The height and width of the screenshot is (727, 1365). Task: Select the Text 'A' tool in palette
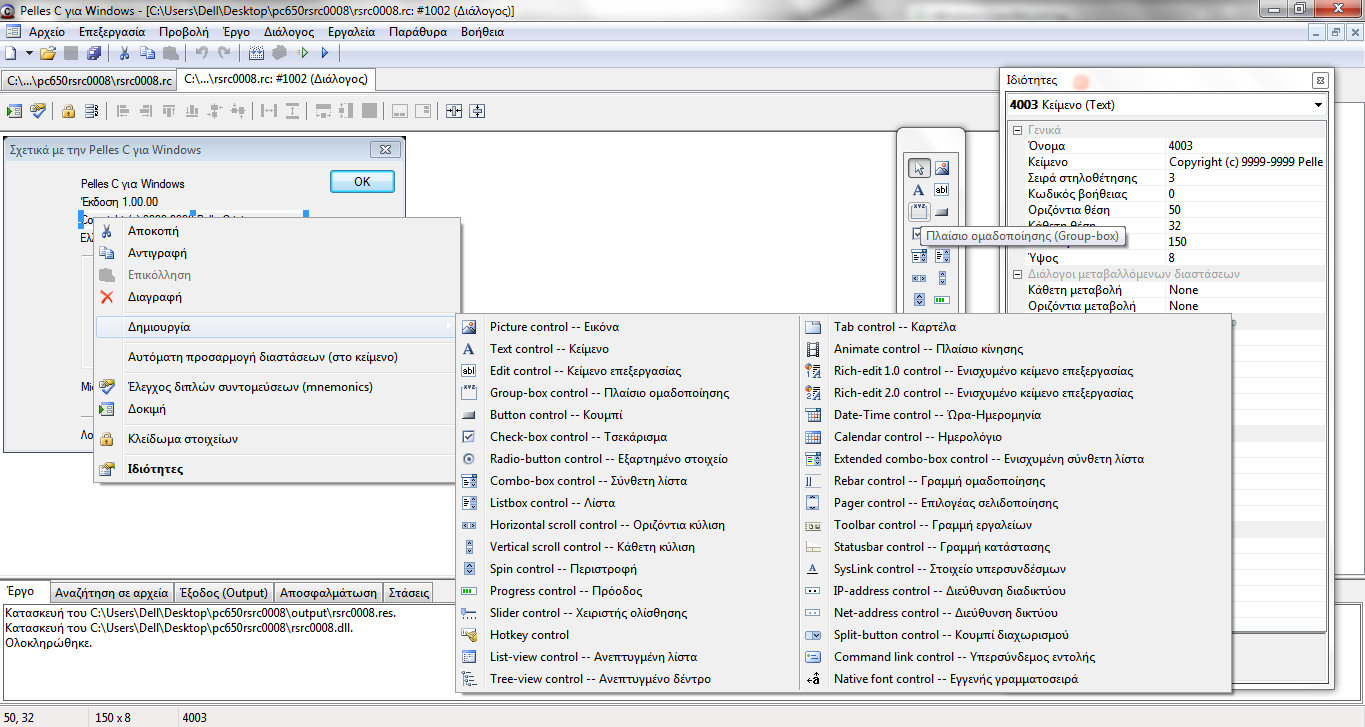pos(919,190)
